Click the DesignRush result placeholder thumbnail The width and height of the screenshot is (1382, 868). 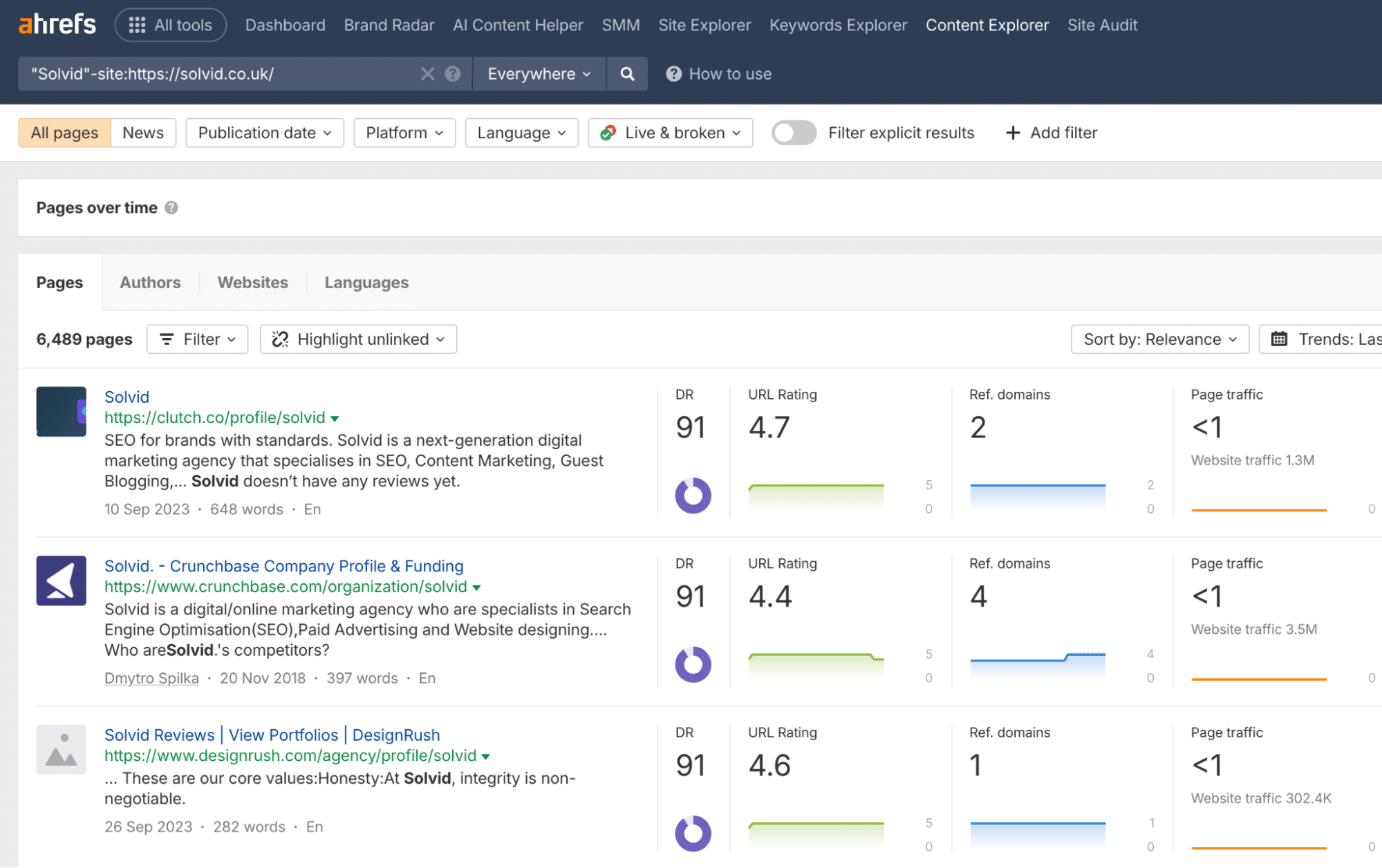point(62,750)
